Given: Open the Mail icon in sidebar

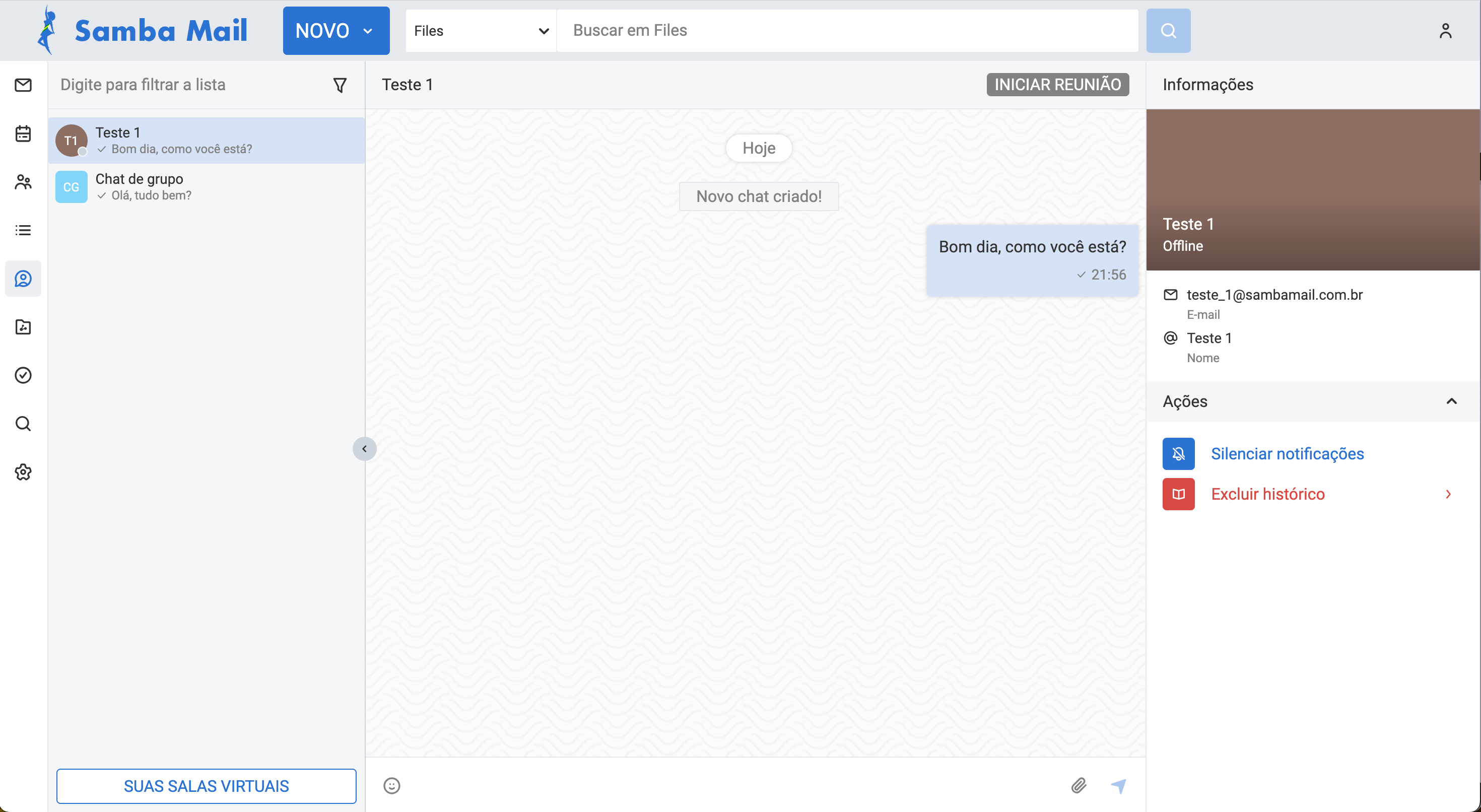Looking at the screenshot, I should pos(23,85).
